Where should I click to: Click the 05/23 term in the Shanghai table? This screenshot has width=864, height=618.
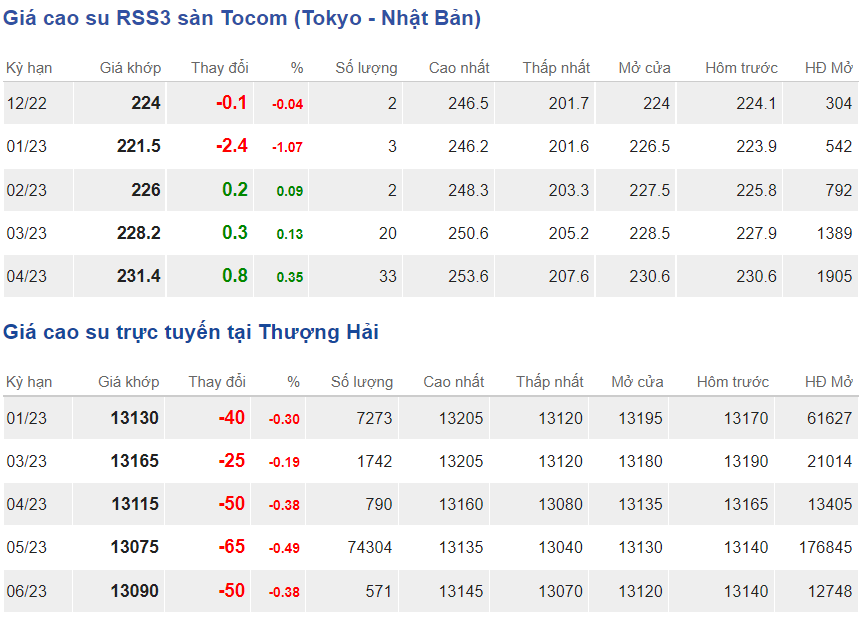[27, 548]
